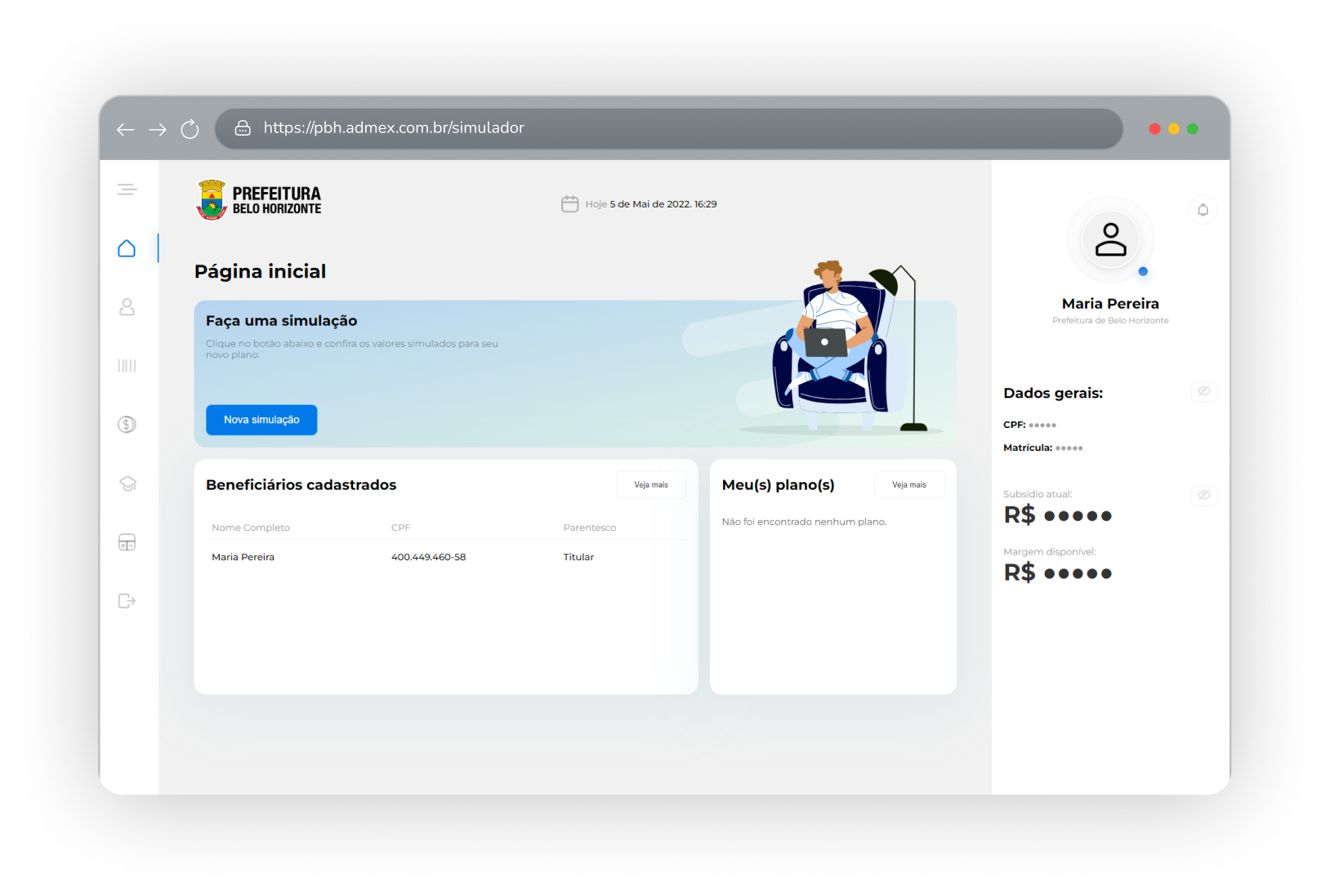Open the table layout sidebar icon

click(x=127, y=542)
